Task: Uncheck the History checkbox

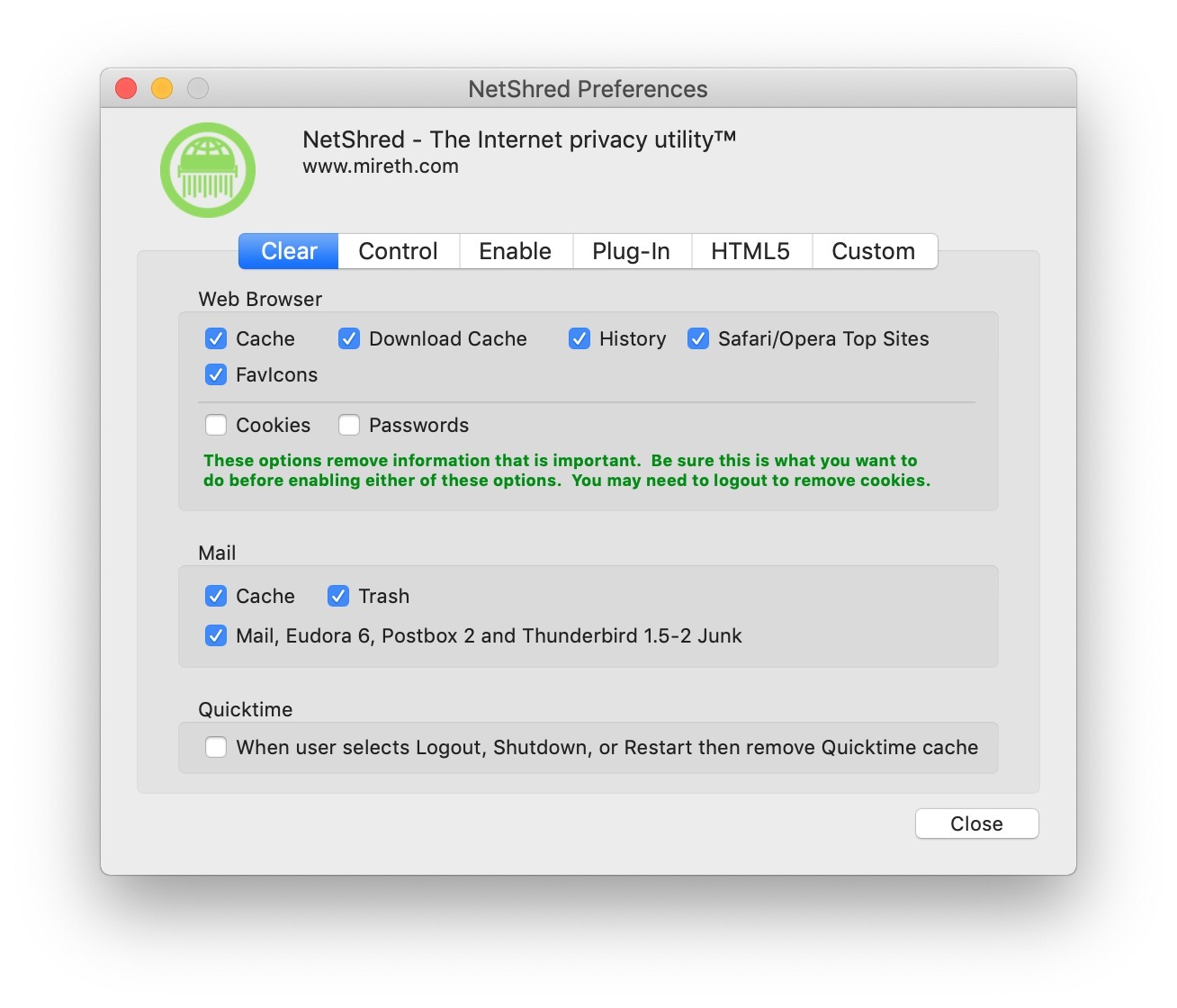Action: tap(579, 338)
